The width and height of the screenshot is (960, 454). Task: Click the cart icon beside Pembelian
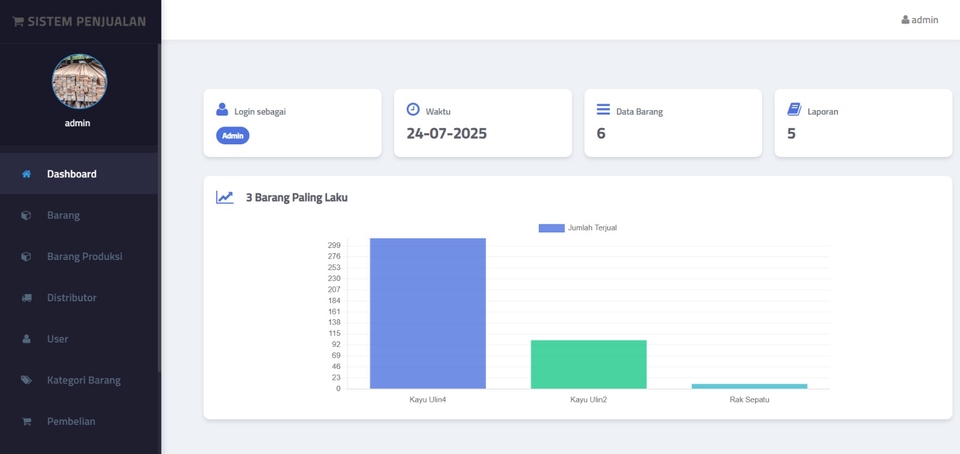point(26,422)
